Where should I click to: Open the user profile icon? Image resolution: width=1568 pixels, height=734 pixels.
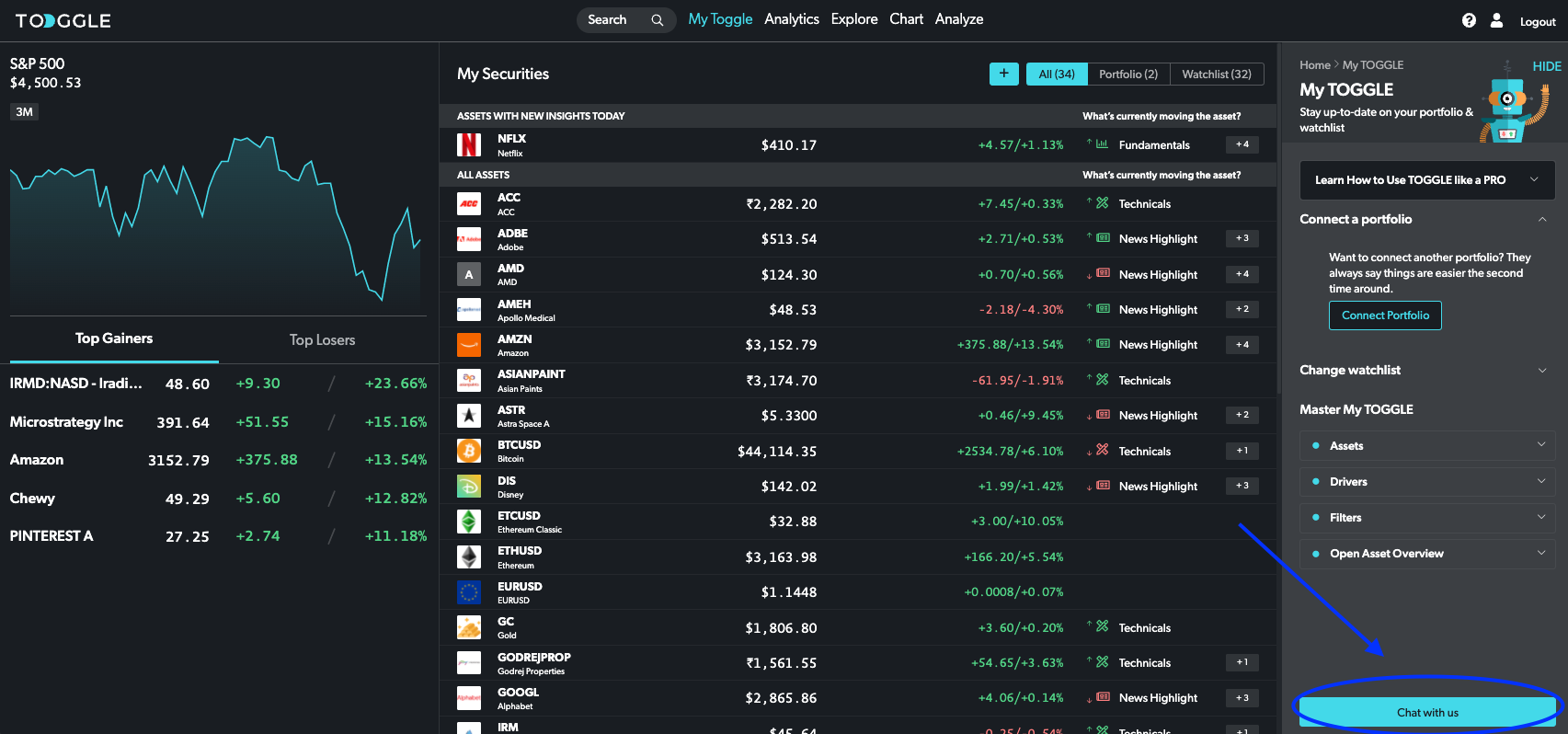(x=1496, y=20)
